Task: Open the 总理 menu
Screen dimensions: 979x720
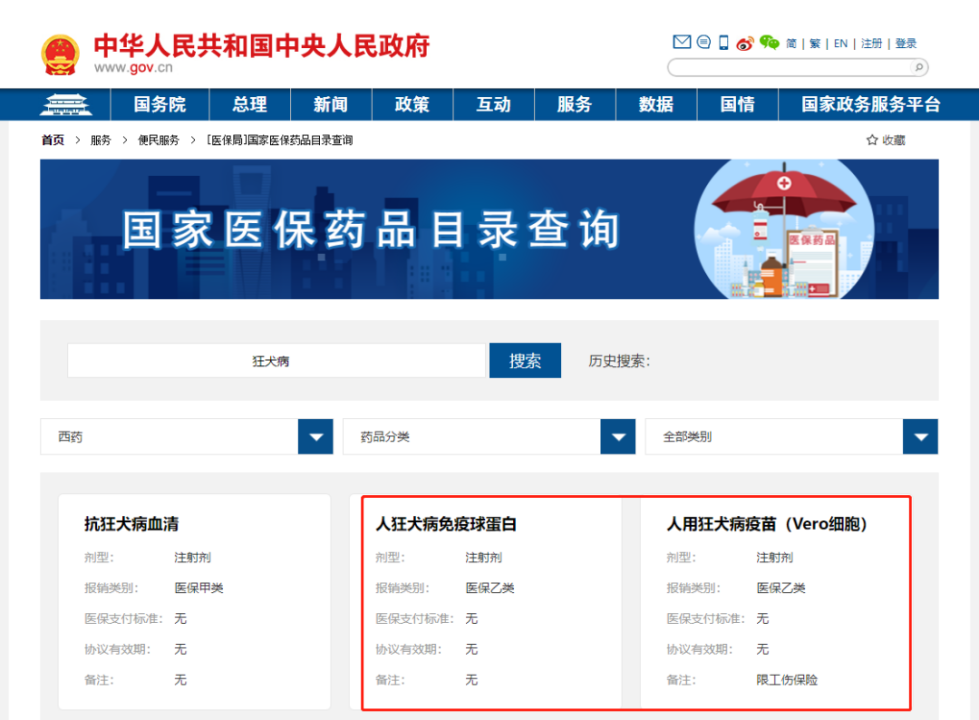Action: 250,104
